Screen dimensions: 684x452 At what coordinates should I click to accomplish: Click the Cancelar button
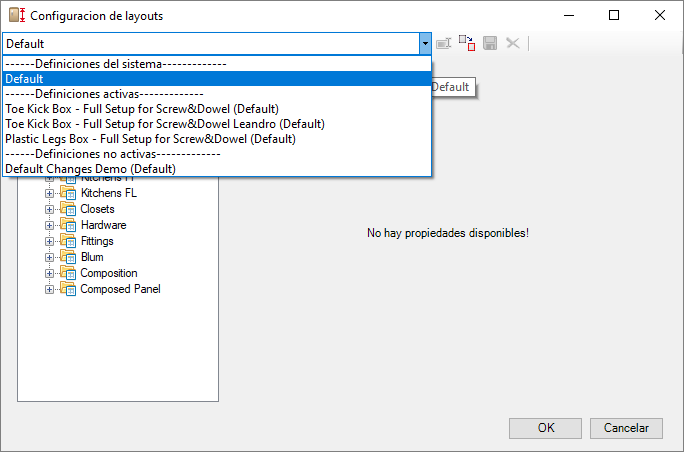point(626,428)
